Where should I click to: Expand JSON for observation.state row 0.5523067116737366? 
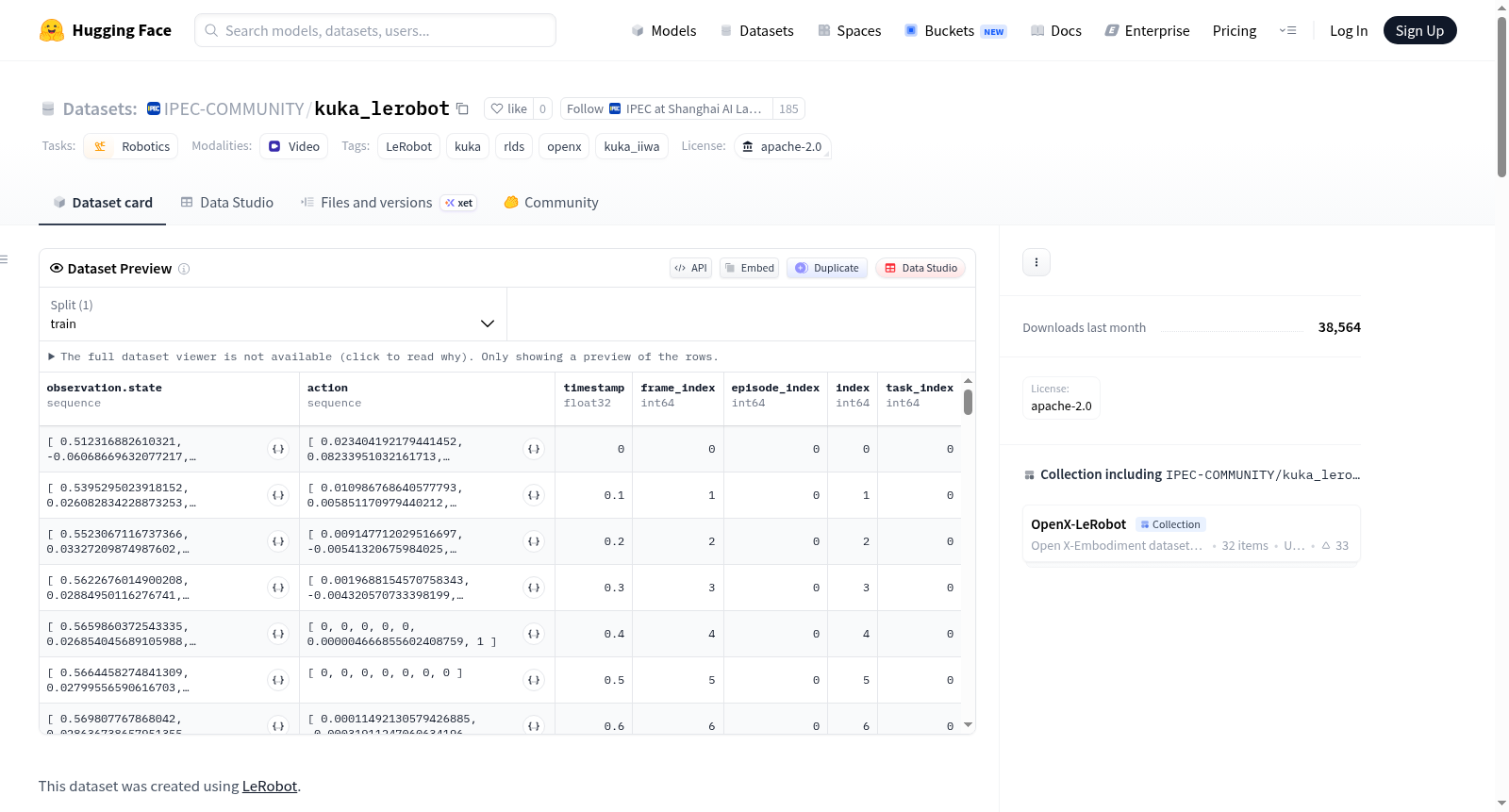(278, 541)
